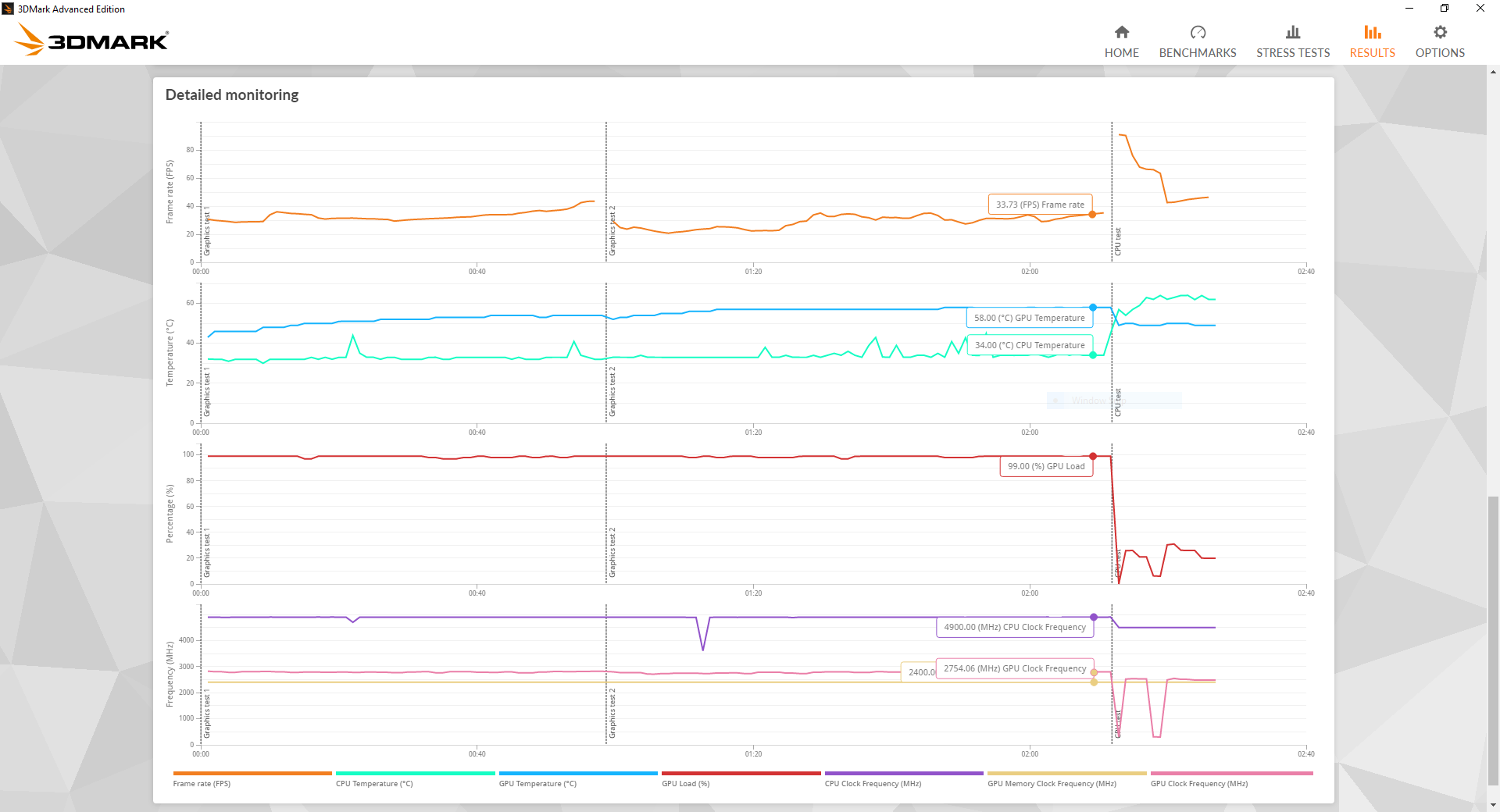Toggle GPU Load (%) legend series
This screenshot has height=812, width=1500.
point(686,783)
